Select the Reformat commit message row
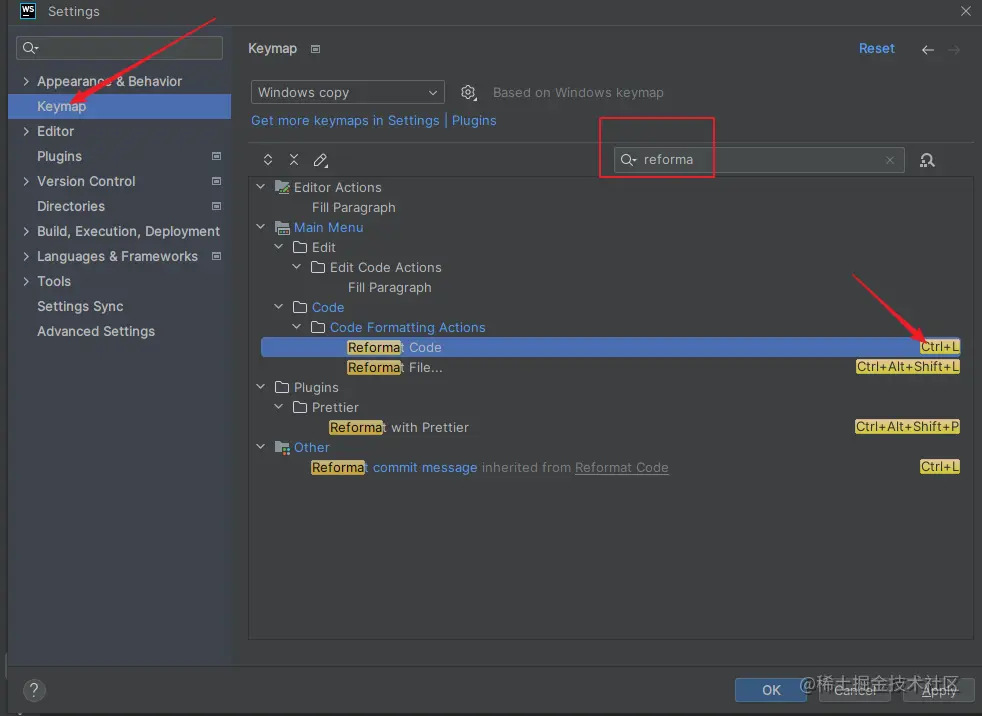This screenshot has height=716, width=982. click(611, 468)
